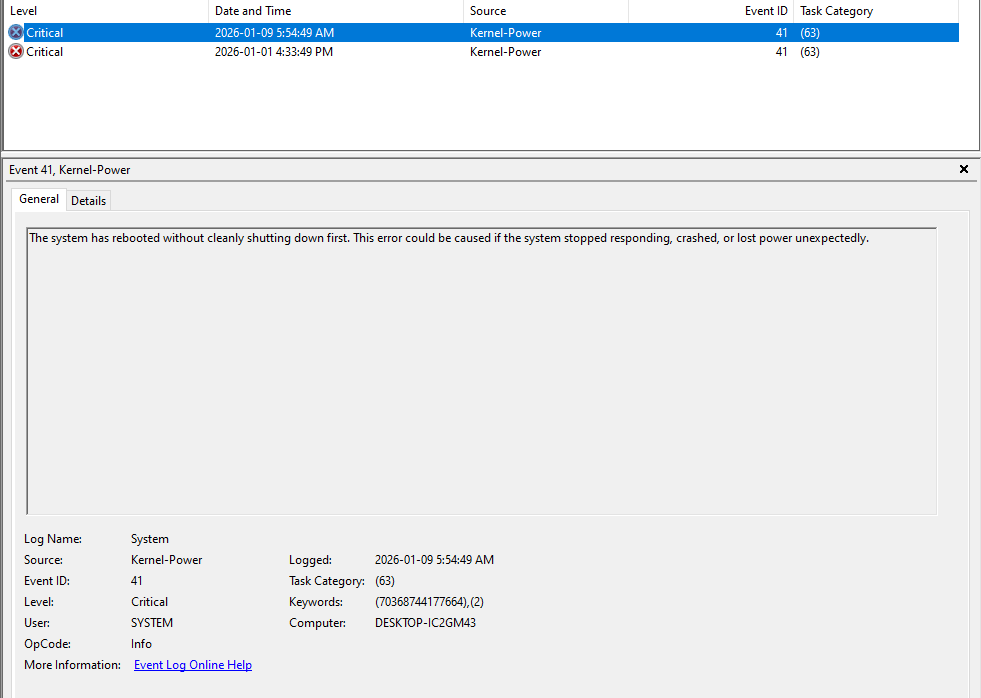Viewport: 981px width, 698px height.
Task: Click the Logged value 2026-01-09 5:54:49 AM
Action: click(x=434, y=560)
